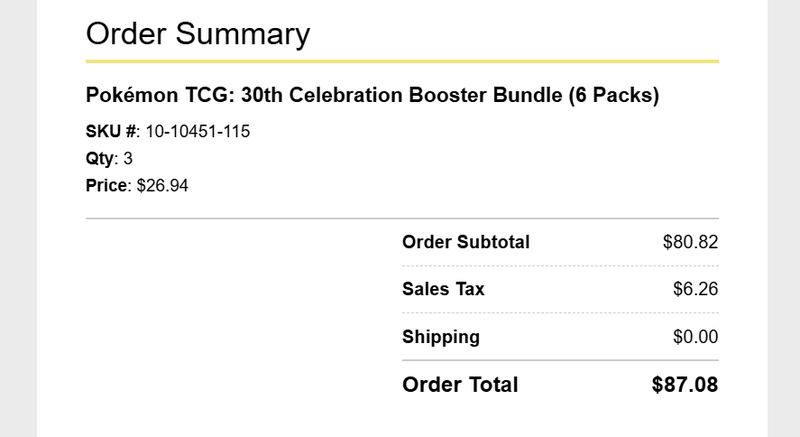Click the SKU number 10-10451-115
The width and height of the screenshot is (800, 437).
click(x=198, y=132)
